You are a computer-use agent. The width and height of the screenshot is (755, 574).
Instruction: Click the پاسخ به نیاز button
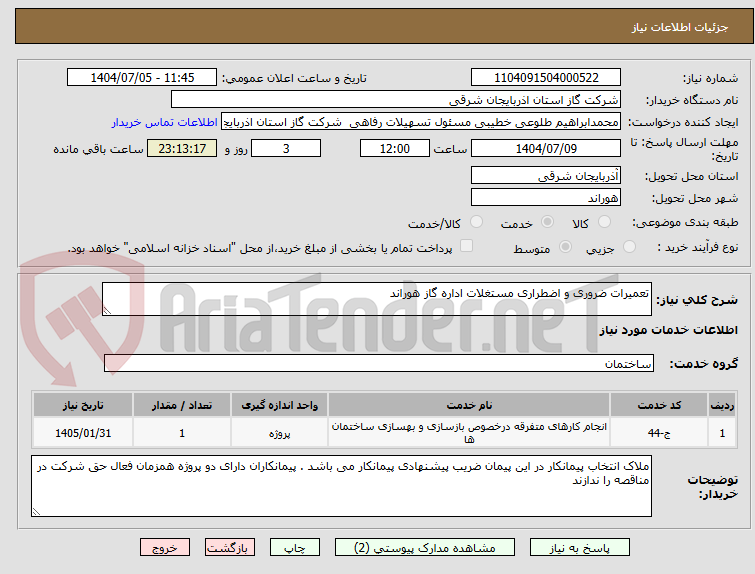(580, 548)
